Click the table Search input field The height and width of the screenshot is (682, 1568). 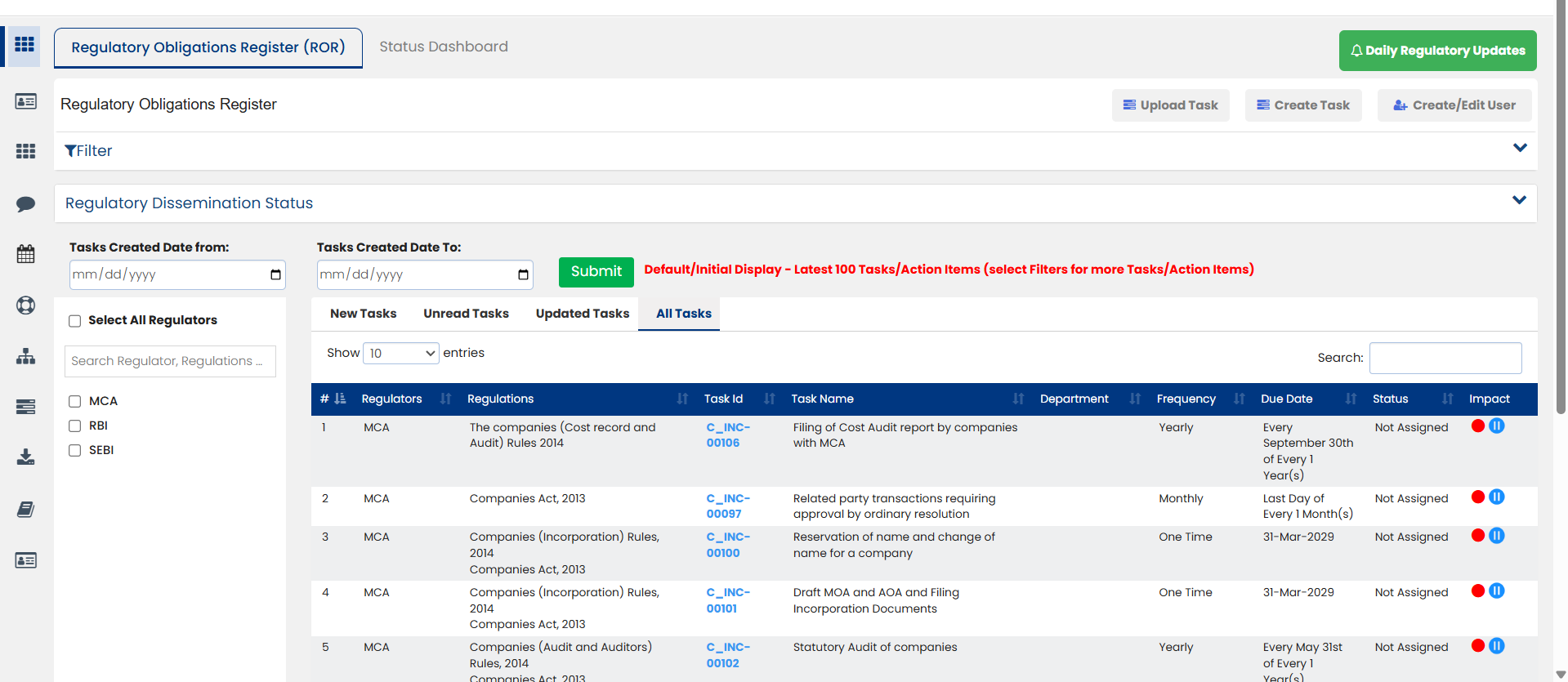point(1445,358)
